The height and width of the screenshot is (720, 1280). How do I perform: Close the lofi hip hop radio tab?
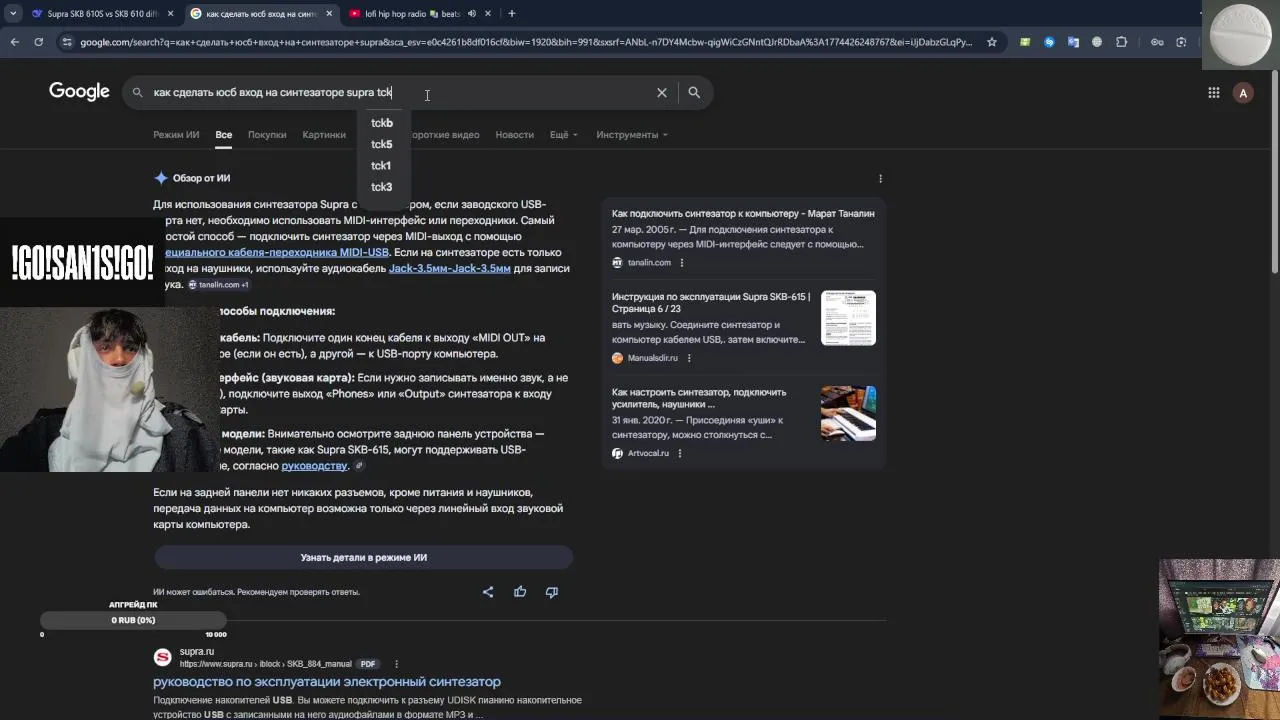489,14
